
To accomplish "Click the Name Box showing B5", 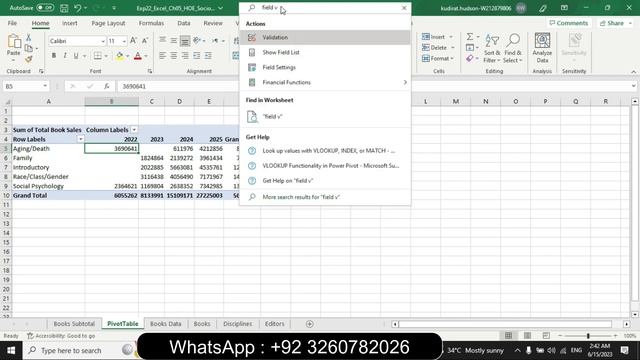I will coord(25,87).
